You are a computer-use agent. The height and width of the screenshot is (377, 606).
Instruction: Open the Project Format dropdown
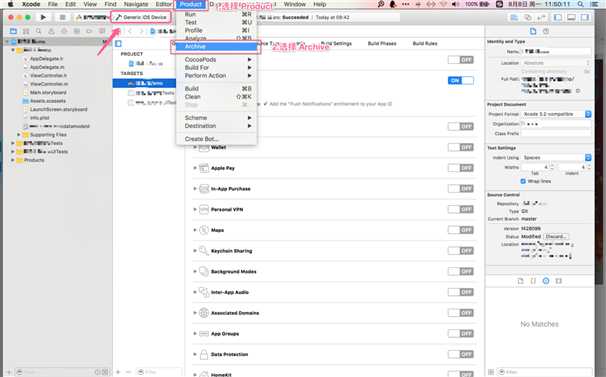[x=556, y=114]
